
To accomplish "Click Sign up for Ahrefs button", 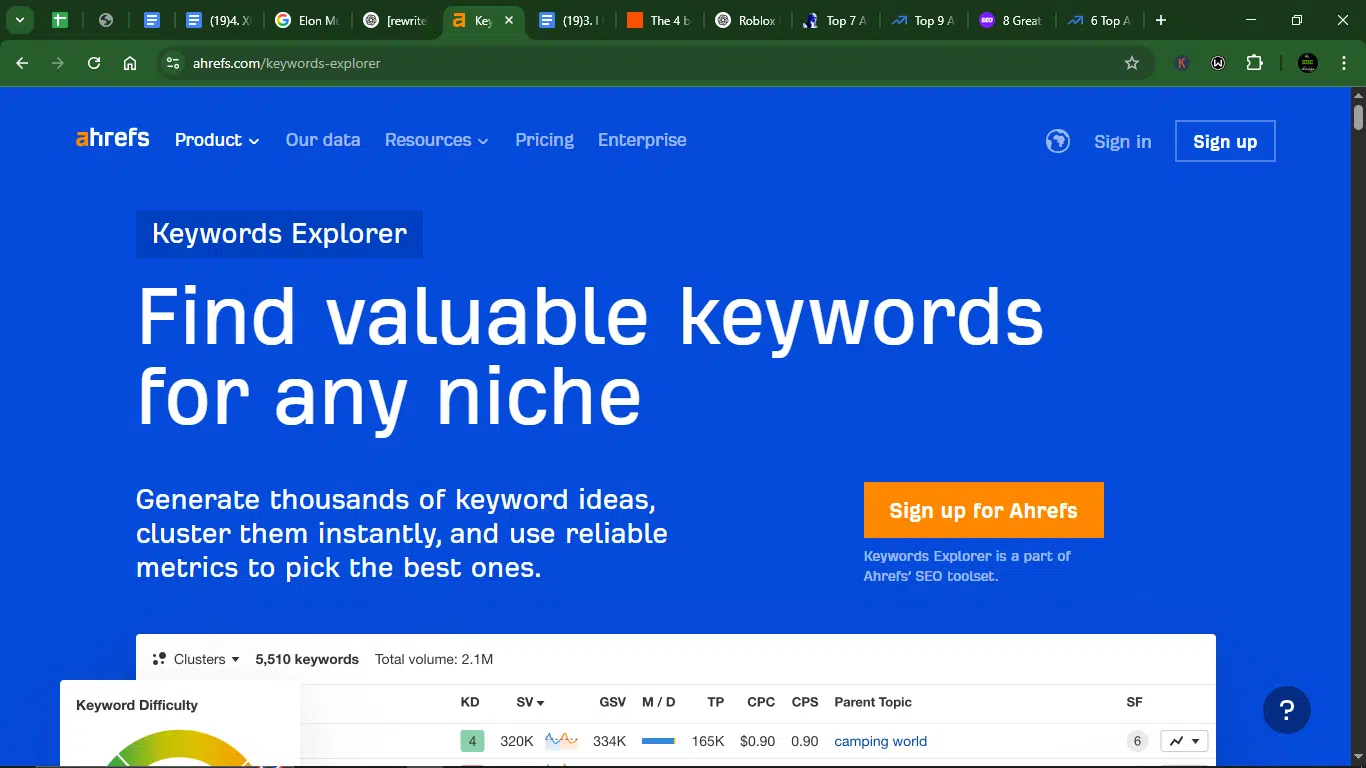I will (984, 510).
